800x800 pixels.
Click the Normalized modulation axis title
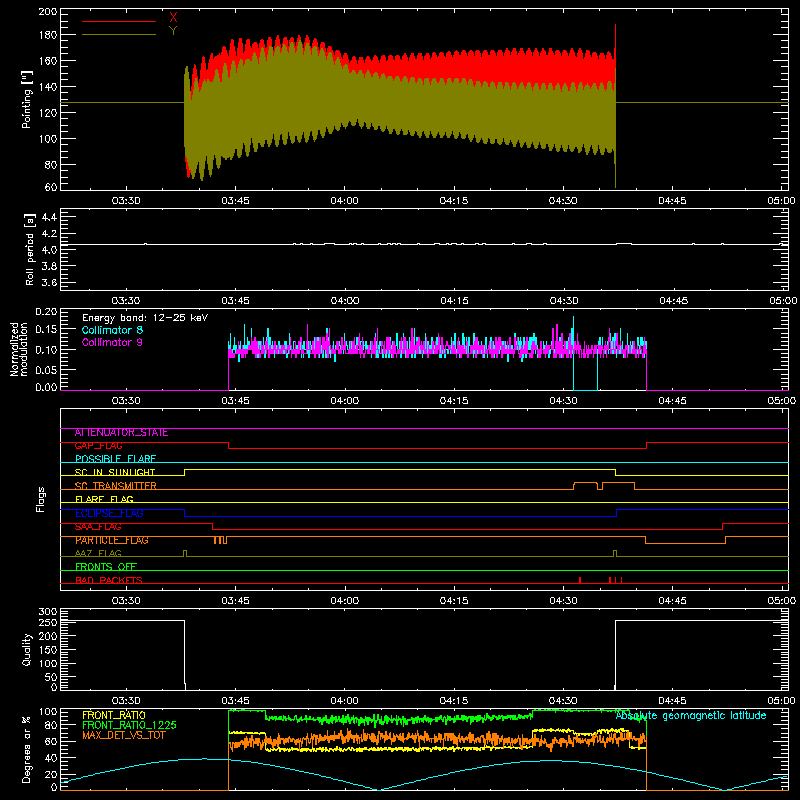[x=19, y=349]
